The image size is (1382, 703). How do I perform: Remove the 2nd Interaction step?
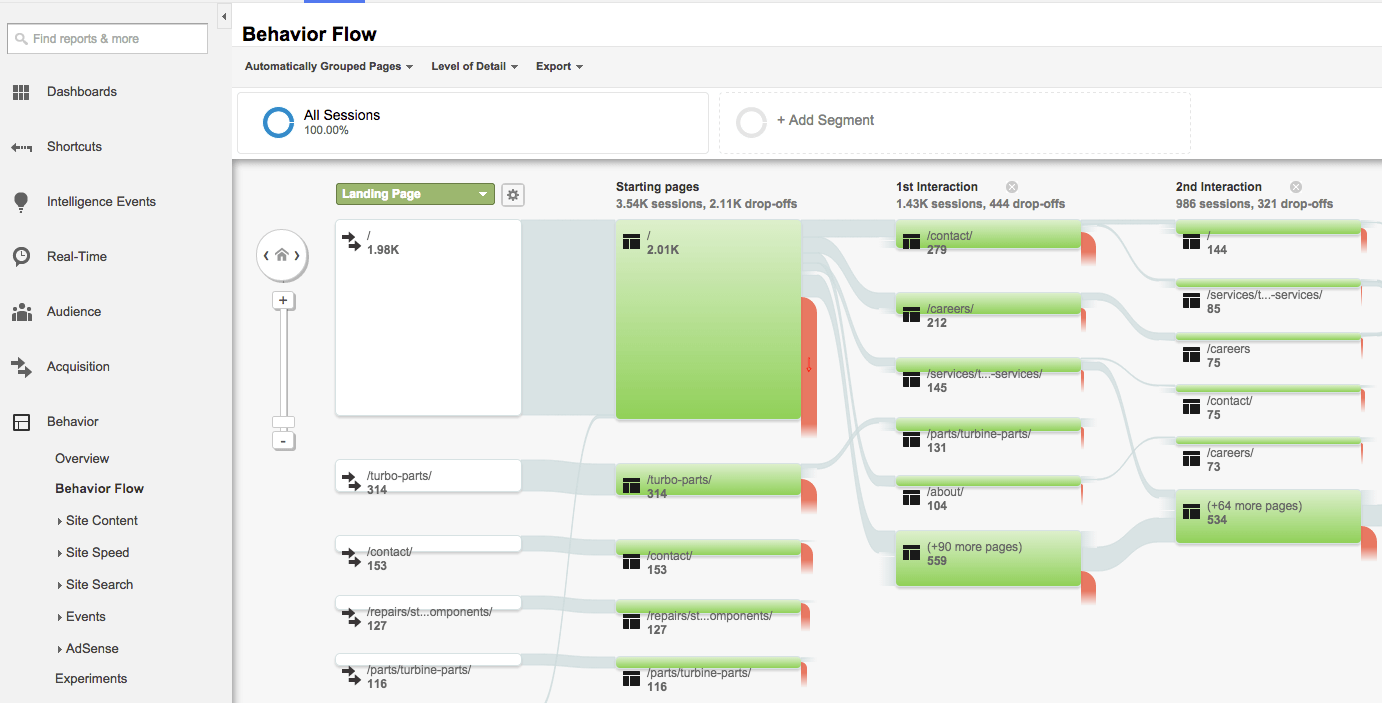(x=1296, y=186)
